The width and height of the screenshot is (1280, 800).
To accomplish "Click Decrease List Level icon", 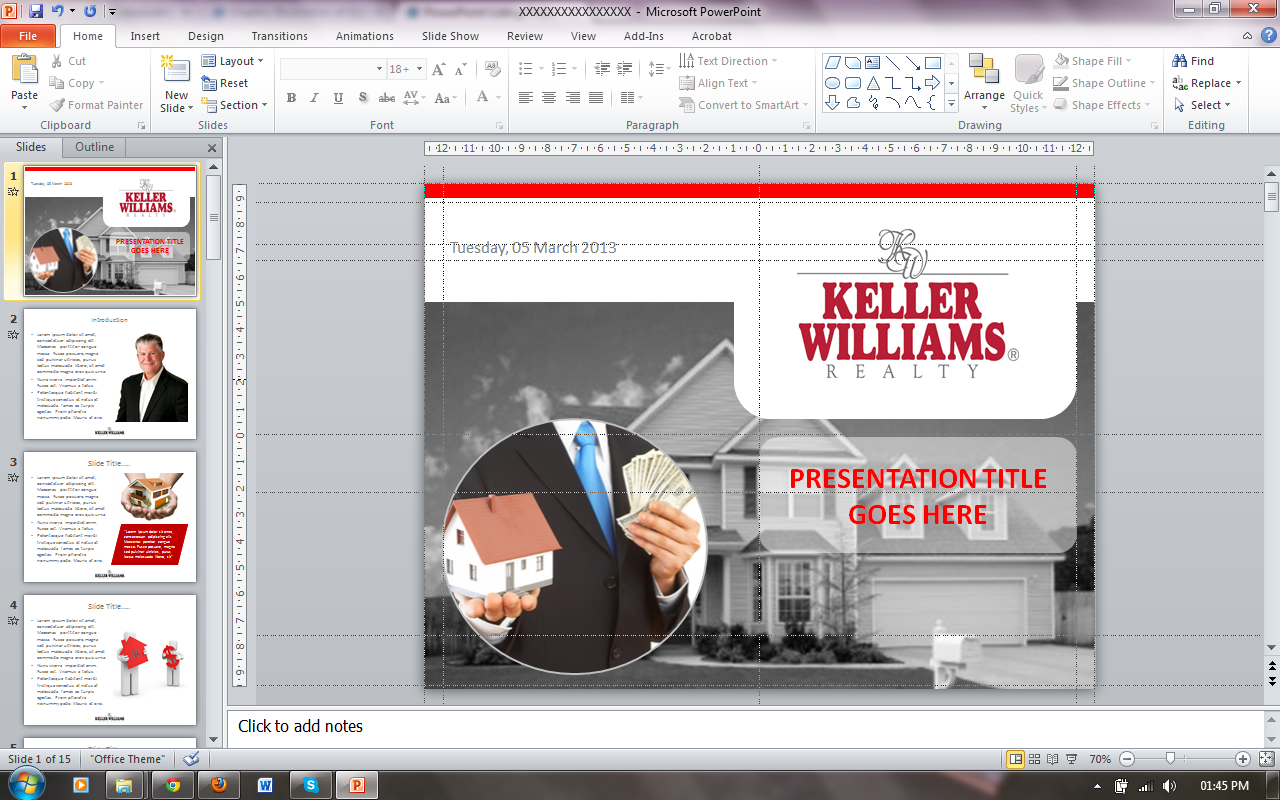I will 602,69.
